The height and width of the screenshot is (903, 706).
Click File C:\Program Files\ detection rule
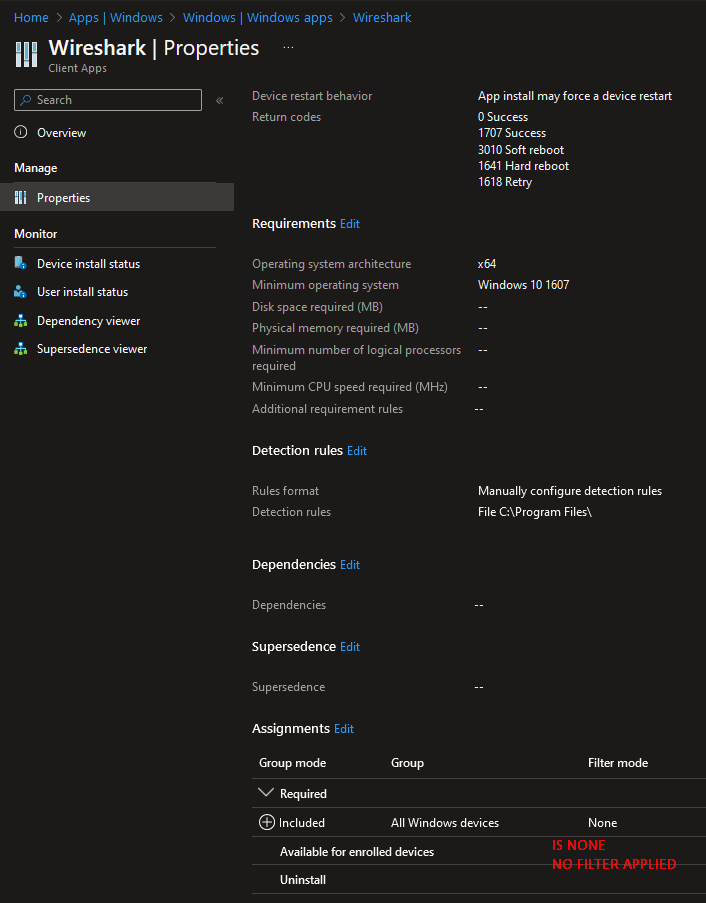pyautogui.click(x=535, y=511)
